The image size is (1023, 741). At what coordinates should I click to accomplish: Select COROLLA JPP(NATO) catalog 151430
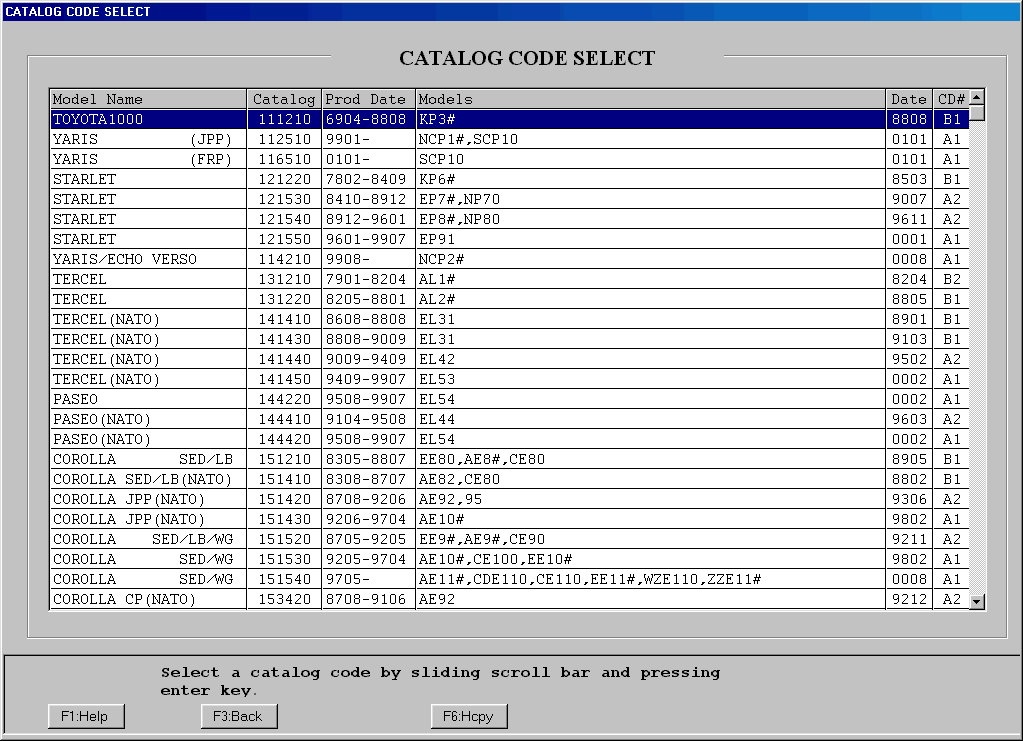pyautogui.click(x=510, y=519)
